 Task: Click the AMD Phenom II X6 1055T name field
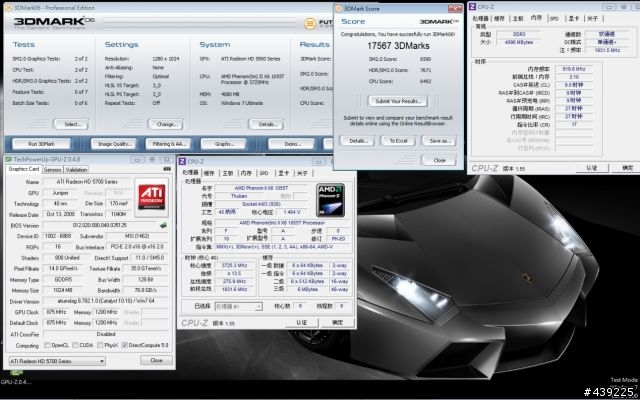(x=261, y=188)
